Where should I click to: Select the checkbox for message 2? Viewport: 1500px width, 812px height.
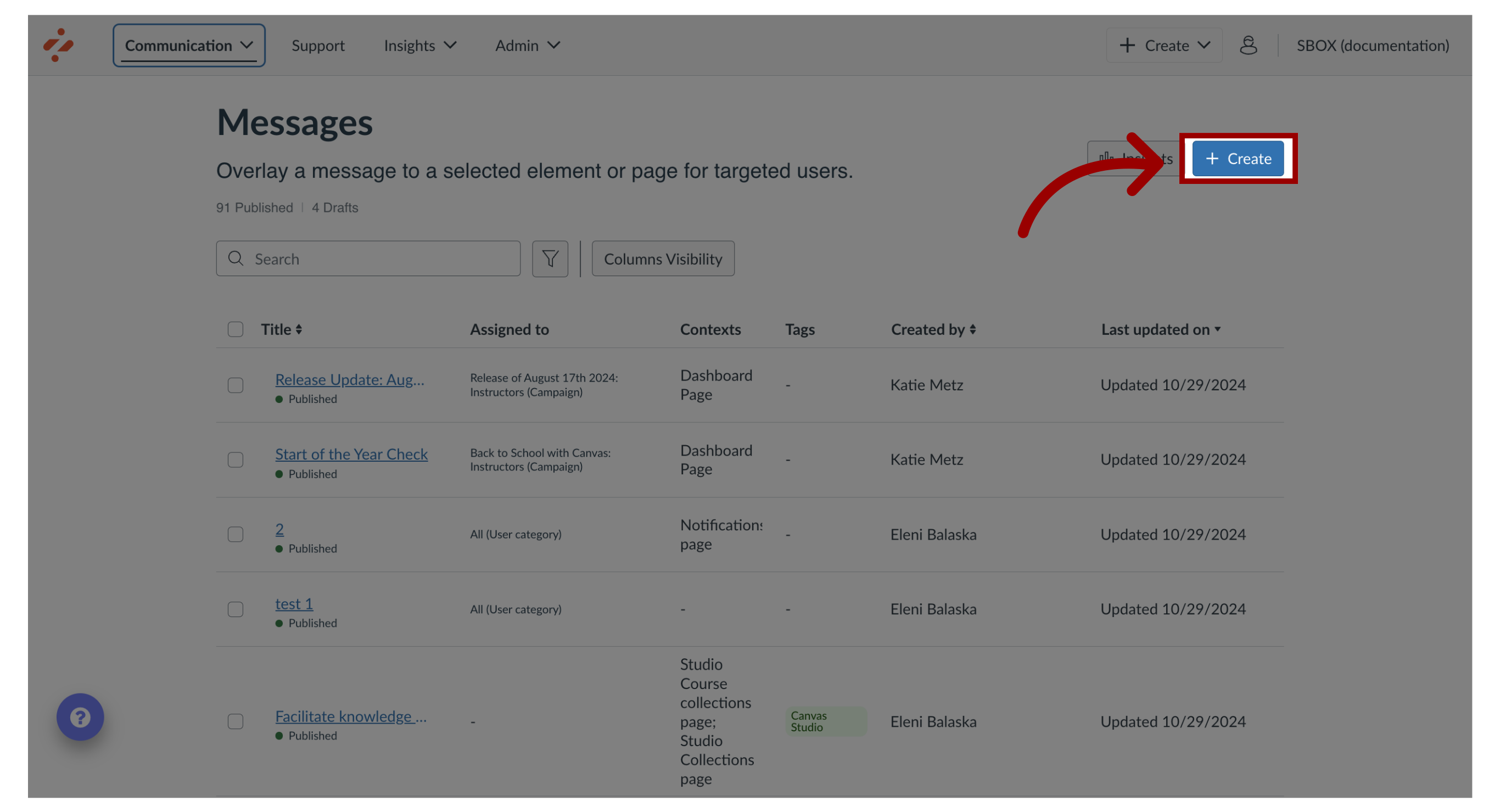[235, 534]
